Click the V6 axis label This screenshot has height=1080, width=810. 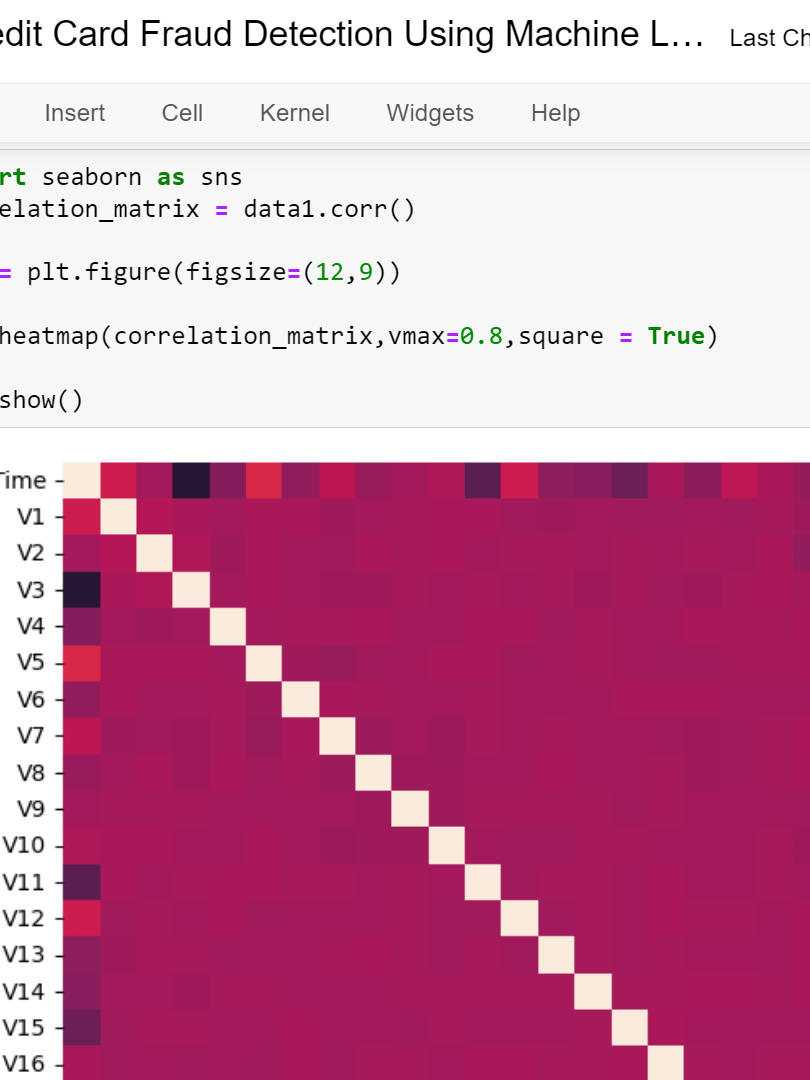31,699
